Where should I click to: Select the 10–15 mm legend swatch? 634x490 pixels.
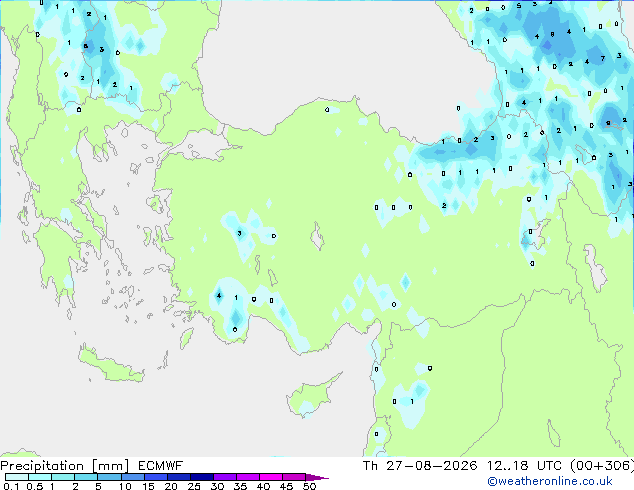coord(132,477)
